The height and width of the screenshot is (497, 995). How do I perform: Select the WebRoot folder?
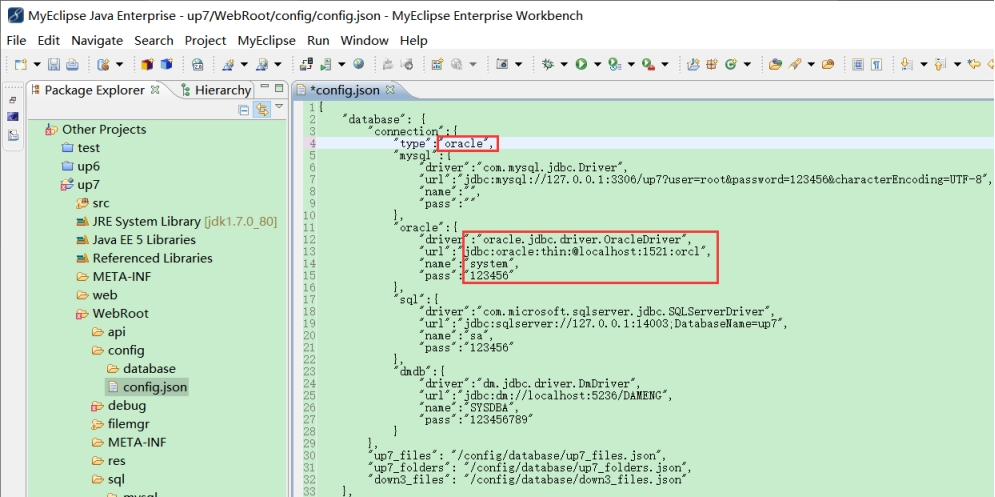pos(121,314)
